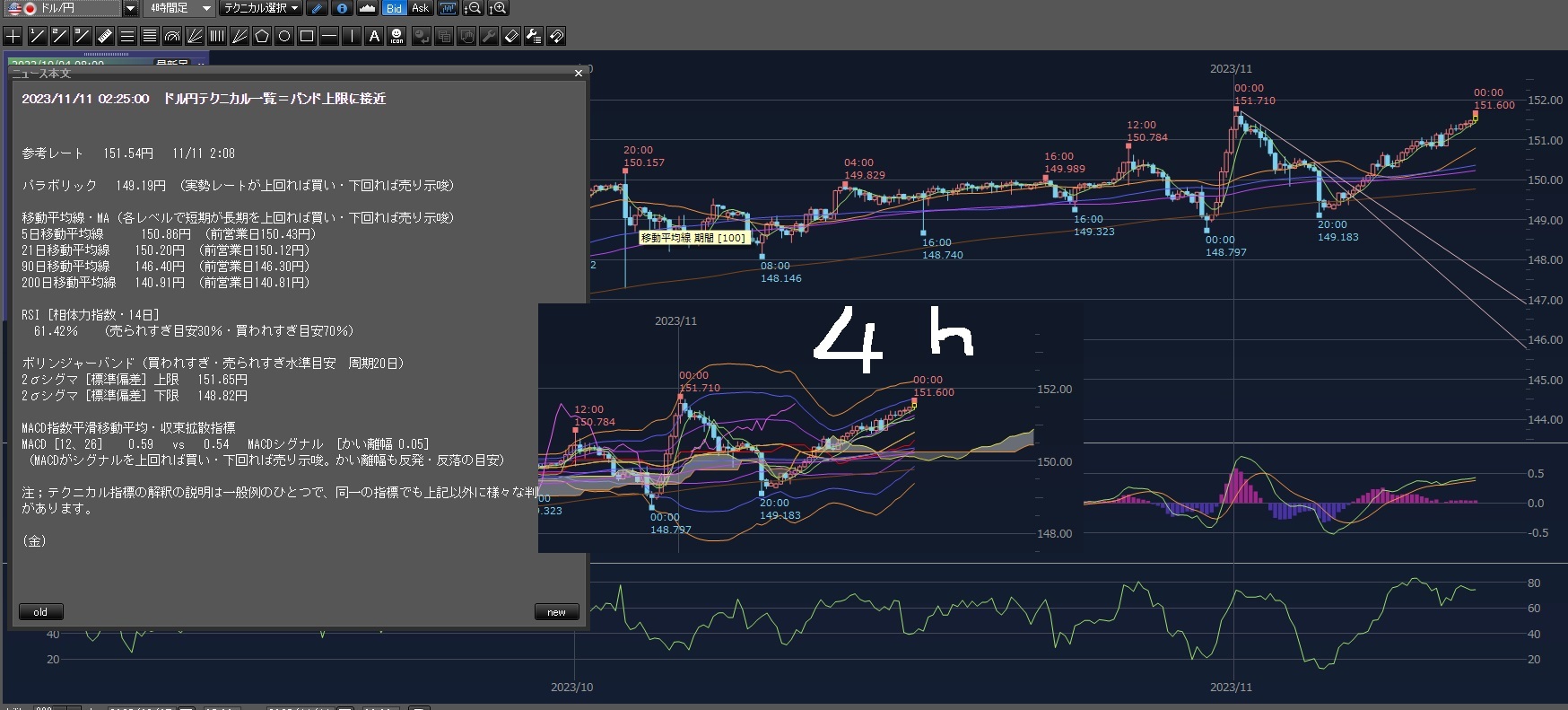Viewport: 1568px width, 710px height.
Task: Click the 148.146 low price label
Action: [x=781, y=278]
